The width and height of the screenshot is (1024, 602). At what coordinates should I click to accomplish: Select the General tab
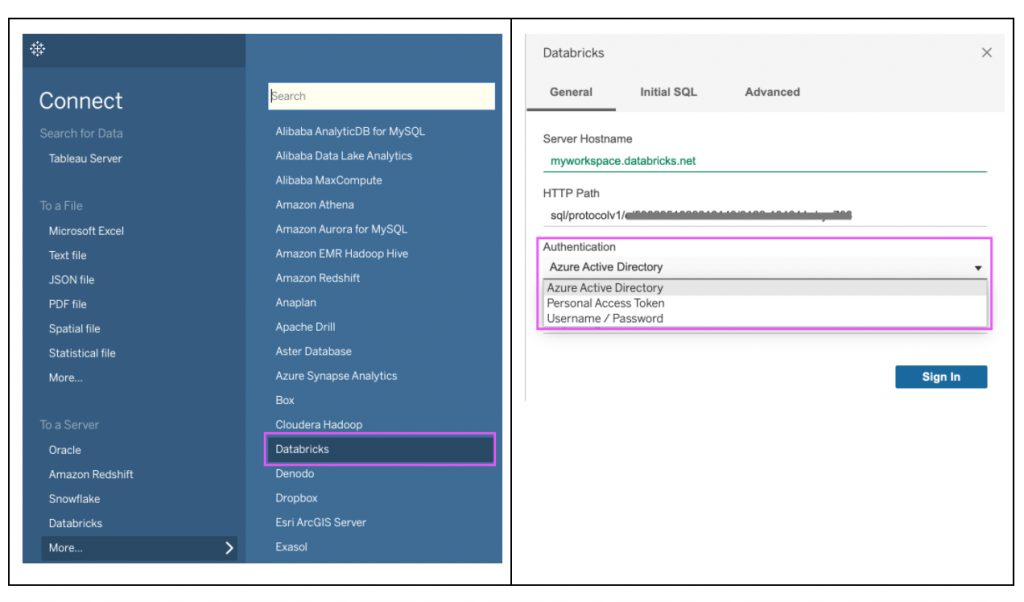(x=571, y=92)
